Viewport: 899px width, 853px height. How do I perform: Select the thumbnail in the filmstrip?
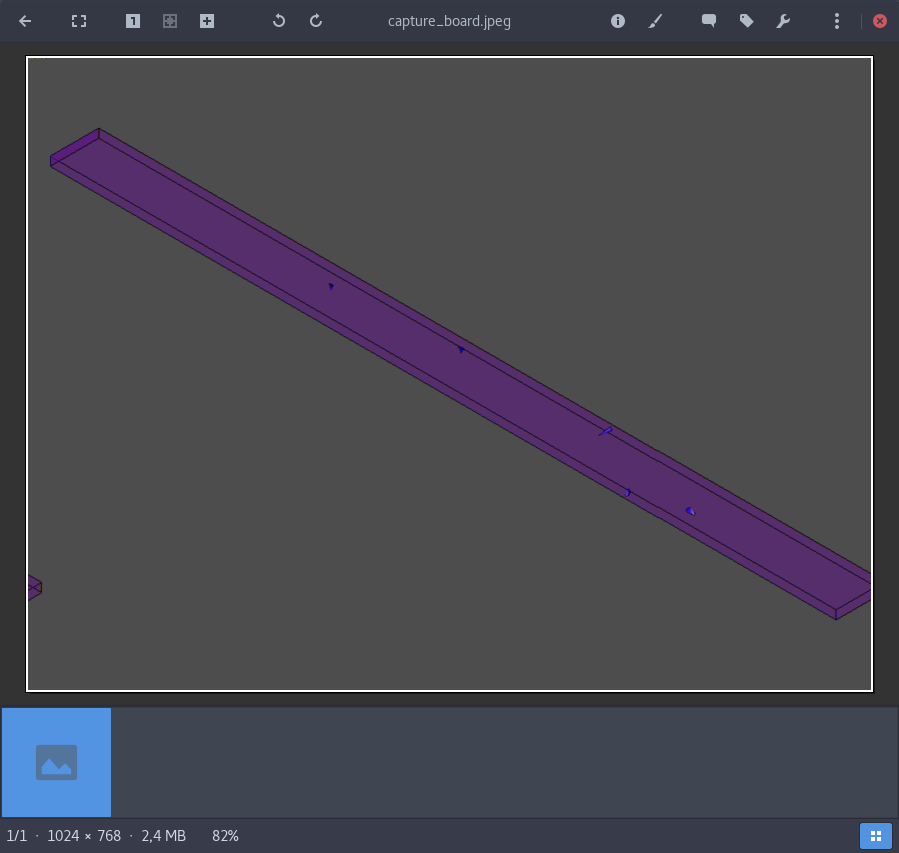pos(56,762)
